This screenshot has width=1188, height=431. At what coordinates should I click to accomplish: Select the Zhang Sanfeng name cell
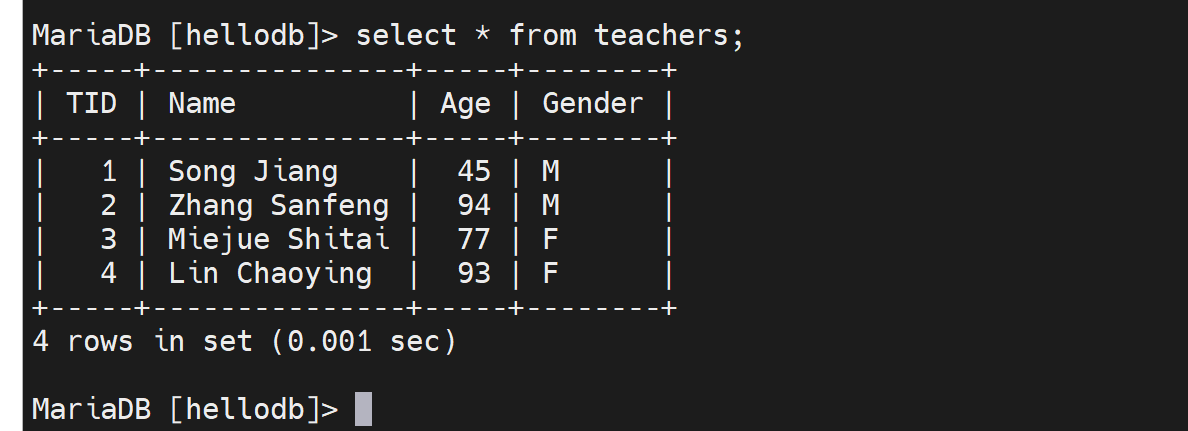click(x=278, y=205)
